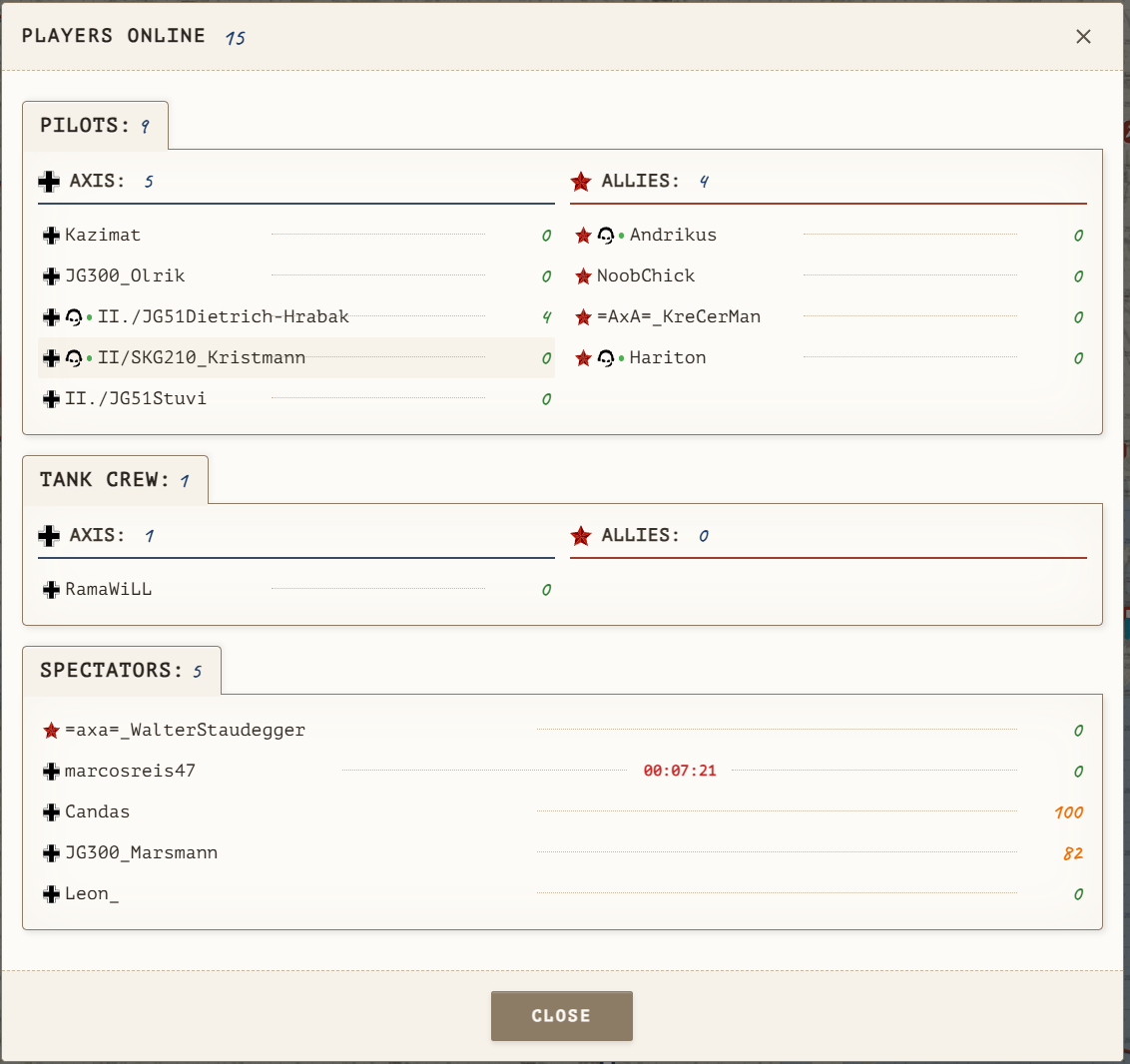The height and width of the screenshot is (1064, 1130).
Task: Click headset icon next to II./JG51Dietrich-Hrabak
Action: [74, 317]
